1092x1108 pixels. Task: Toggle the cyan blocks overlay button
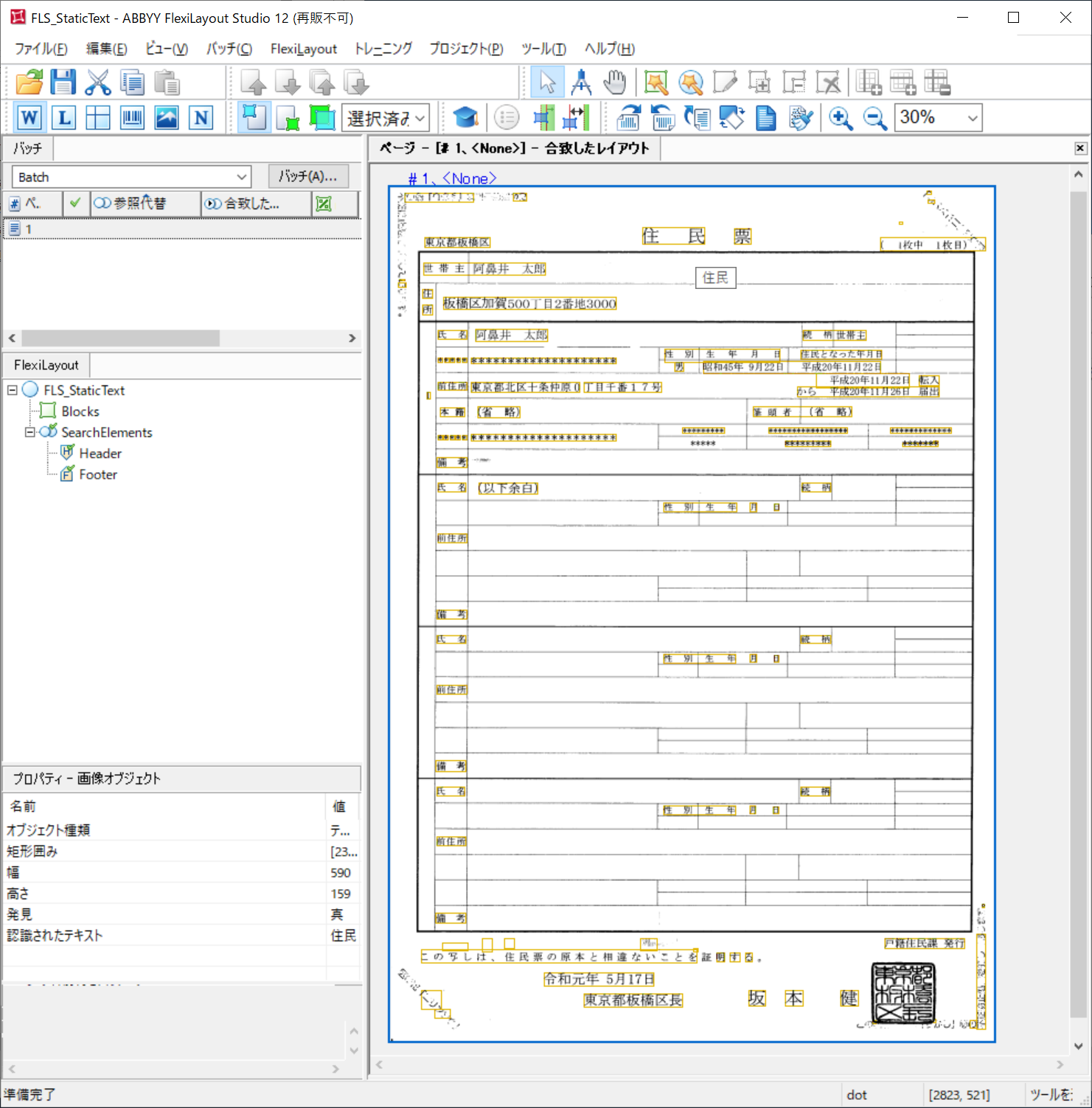pos(254,117)
